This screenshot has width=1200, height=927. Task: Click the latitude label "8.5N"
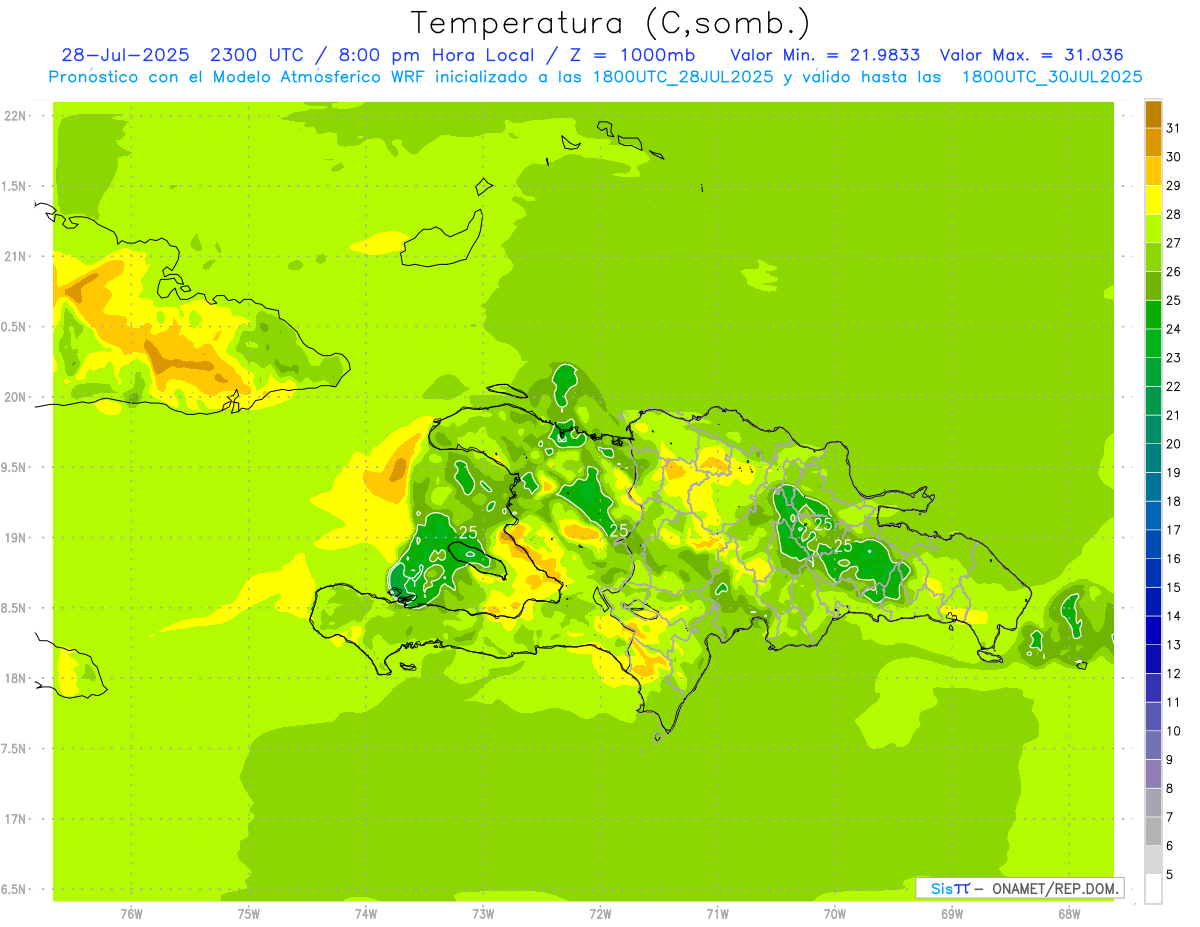pos(14,608)
